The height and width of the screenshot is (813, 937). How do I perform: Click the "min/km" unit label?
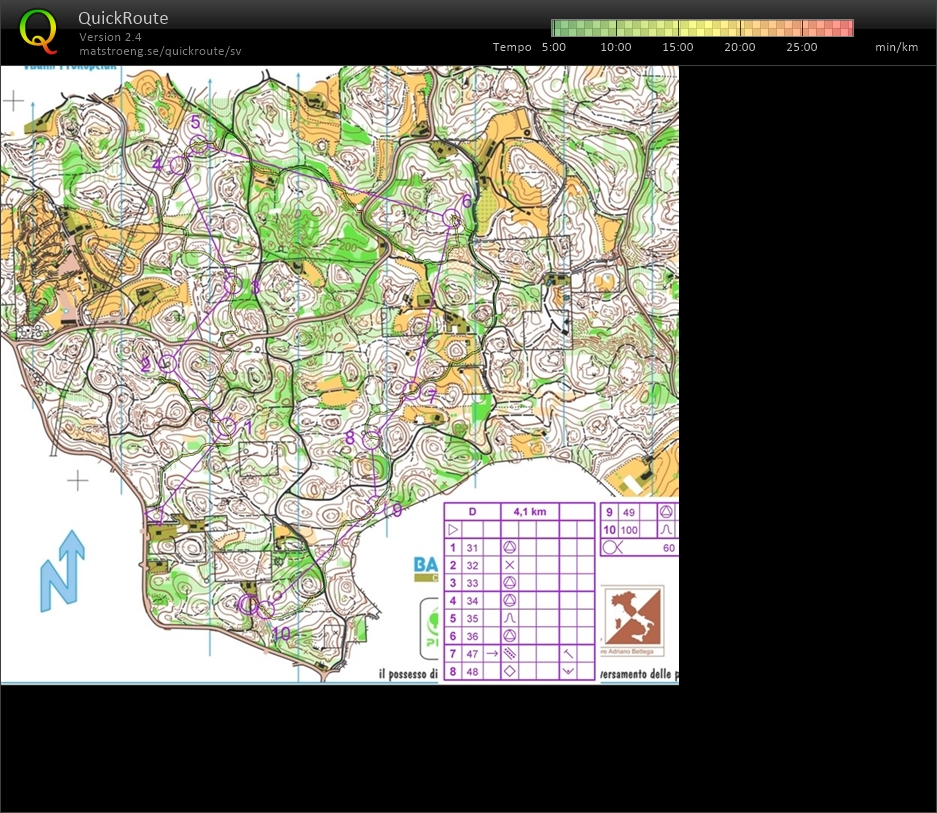coord(896,47)
